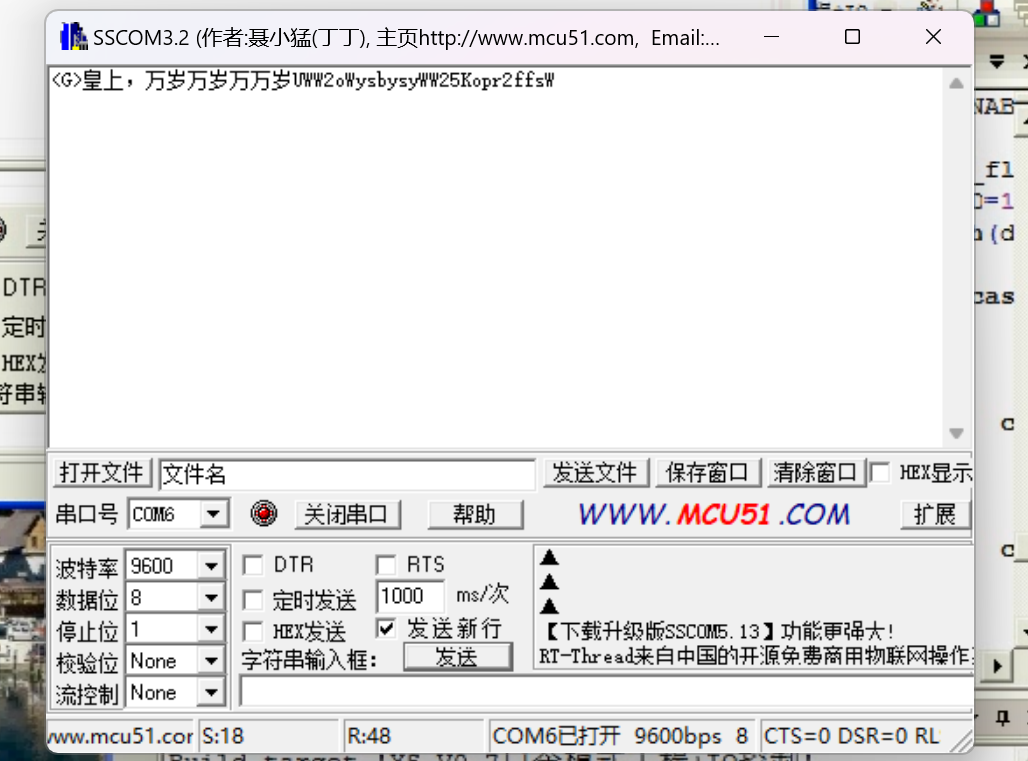Maximize the SSCOM3.2 window
1028x761 pixels.
pyautogui.click(x=852, y=37)
